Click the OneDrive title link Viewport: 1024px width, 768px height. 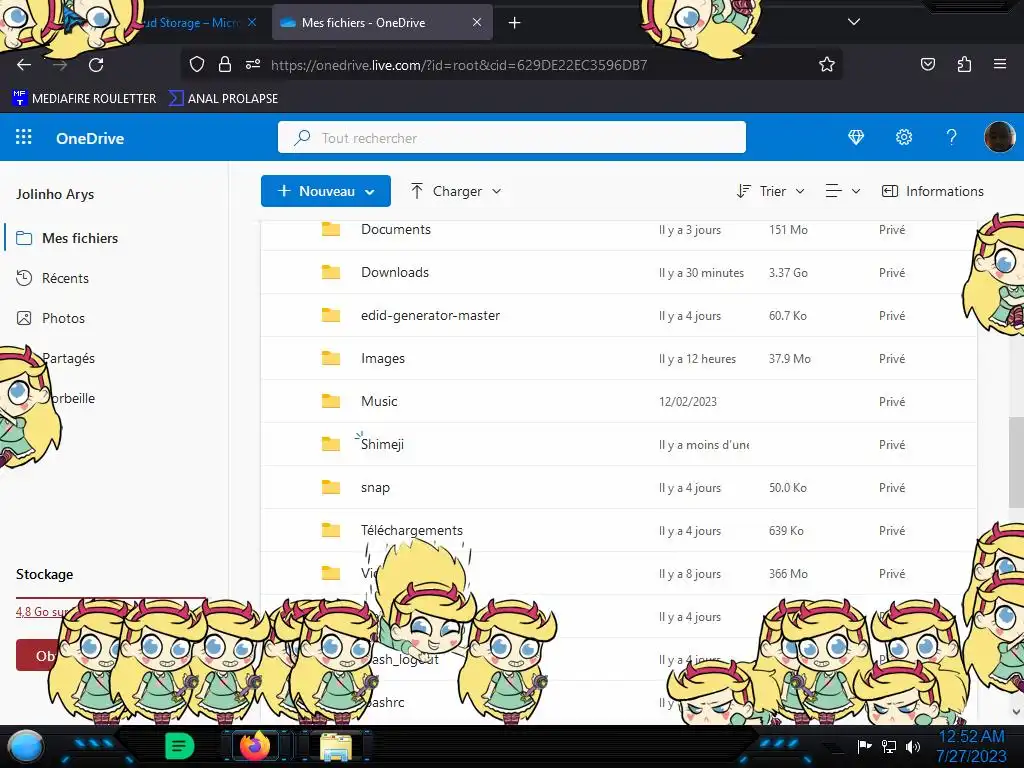point(90,138)
